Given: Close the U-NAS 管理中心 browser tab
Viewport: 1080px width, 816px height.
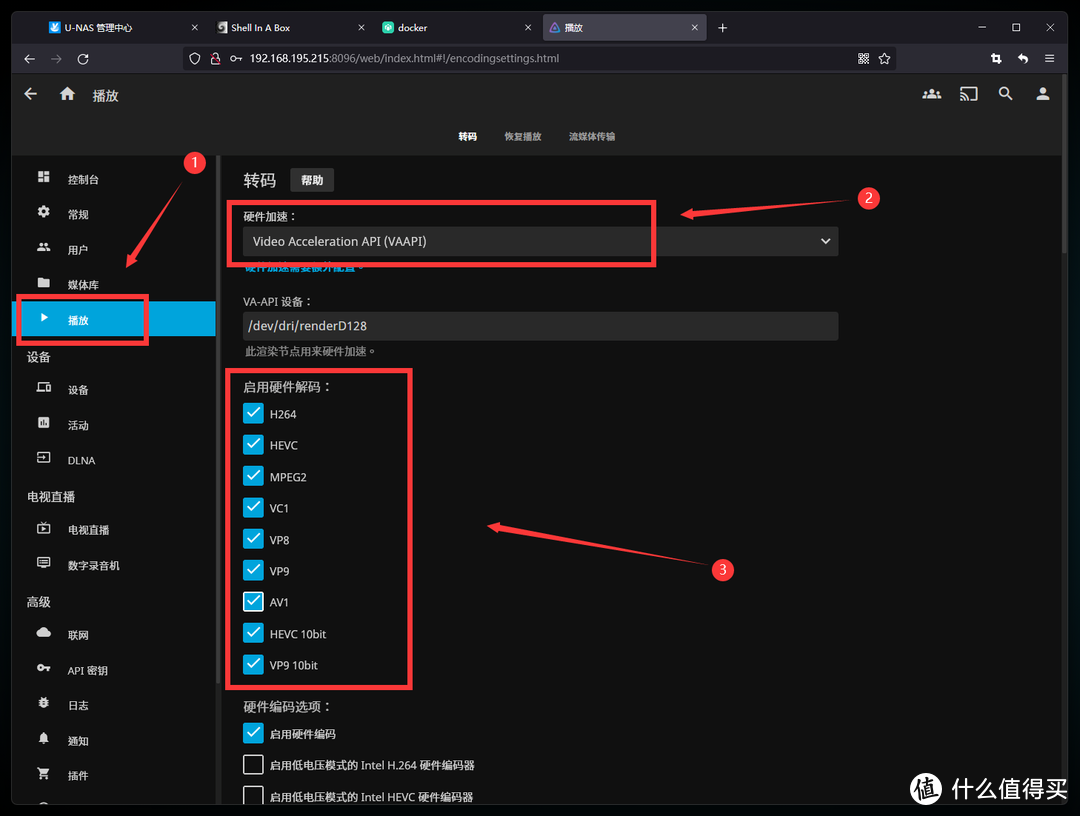Looking at the screenshot, I should pos(194,28).
